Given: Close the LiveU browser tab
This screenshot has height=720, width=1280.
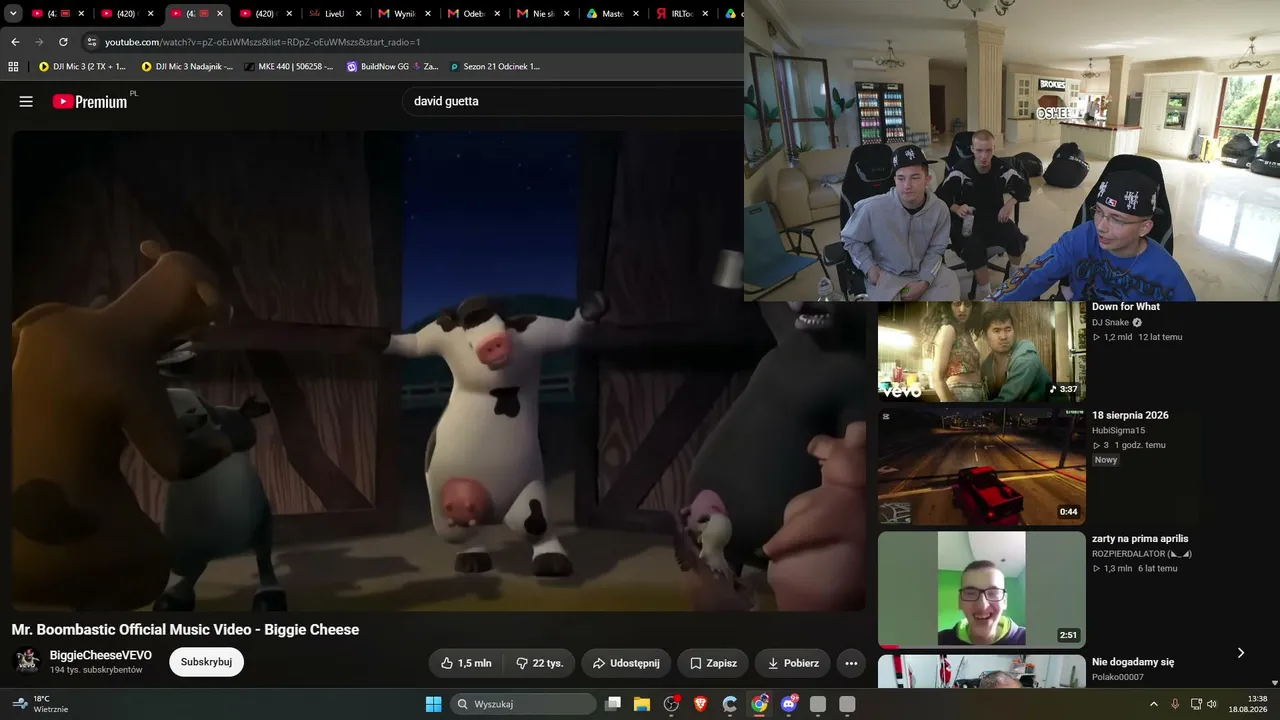Looking at the screenshot, I should tap(359, 14).
